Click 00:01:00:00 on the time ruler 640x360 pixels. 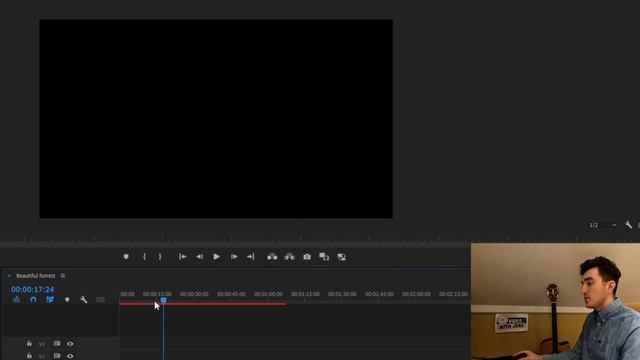[268, 294]
